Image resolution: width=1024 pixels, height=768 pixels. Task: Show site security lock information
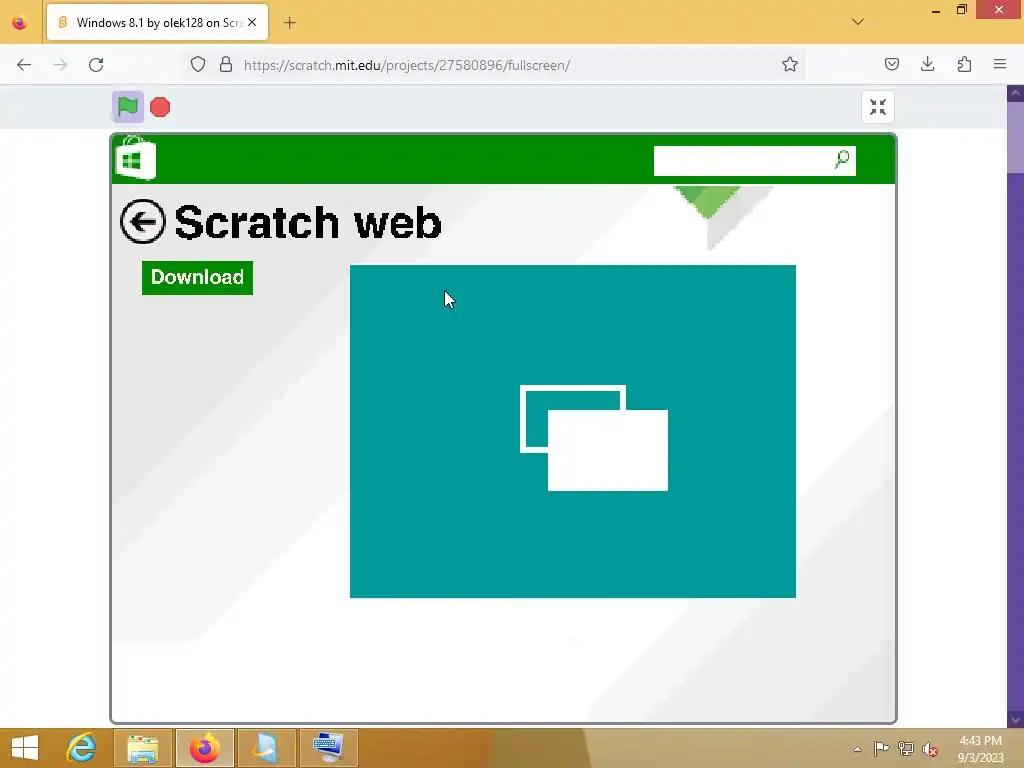point(226,65)
